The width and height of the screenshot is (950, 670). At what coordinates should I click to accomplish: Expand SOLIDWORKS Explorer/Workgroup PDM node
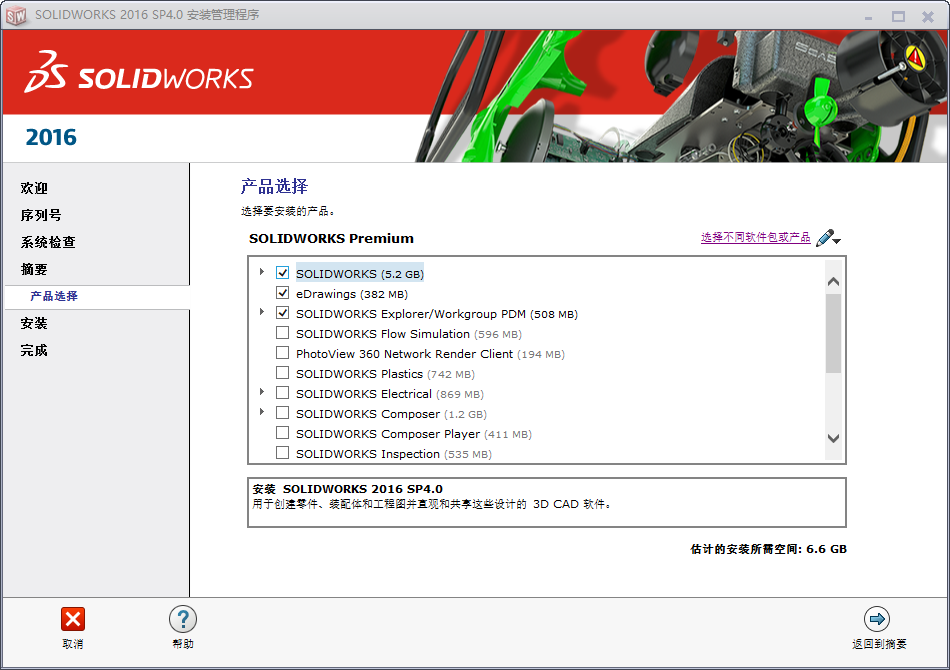coord(262,312)
